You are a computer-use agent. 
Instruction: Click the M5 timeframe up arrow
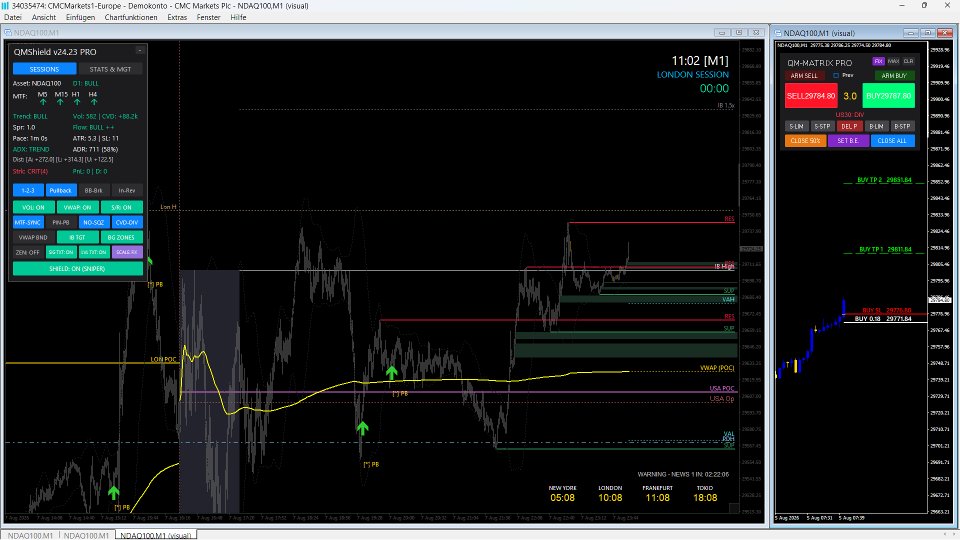(x=43, y=102)
